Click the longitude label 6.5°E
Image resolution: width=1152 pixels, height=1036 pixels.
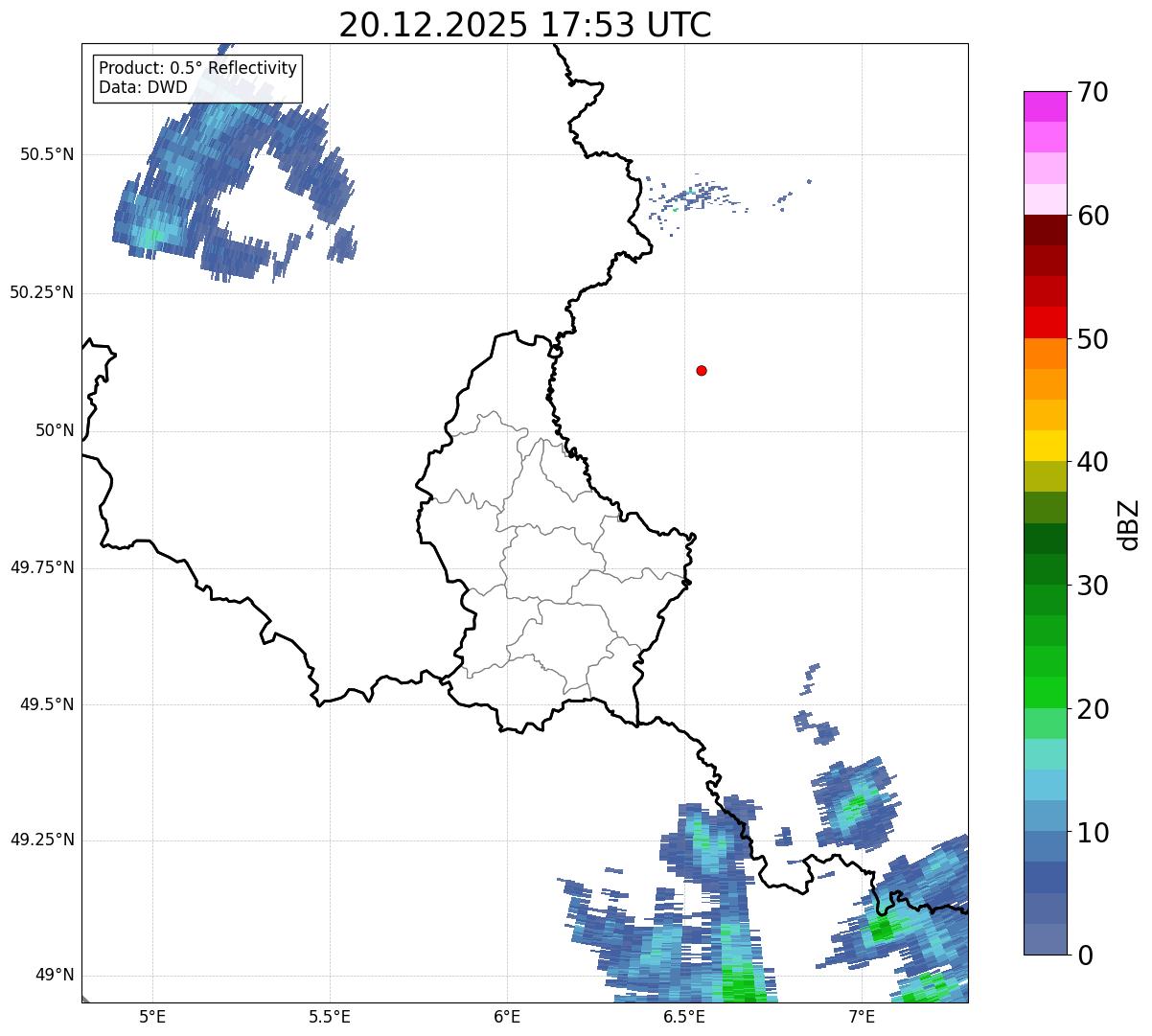pyautogui.click(x=684, y=1017)
